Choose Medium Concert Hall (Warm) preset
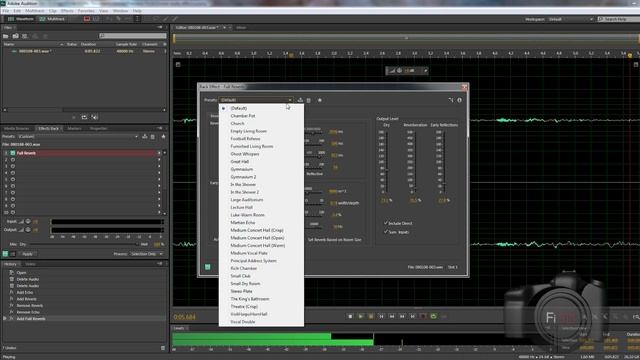The width and height of the screenshot is (640, 360). tap(258, 245)
